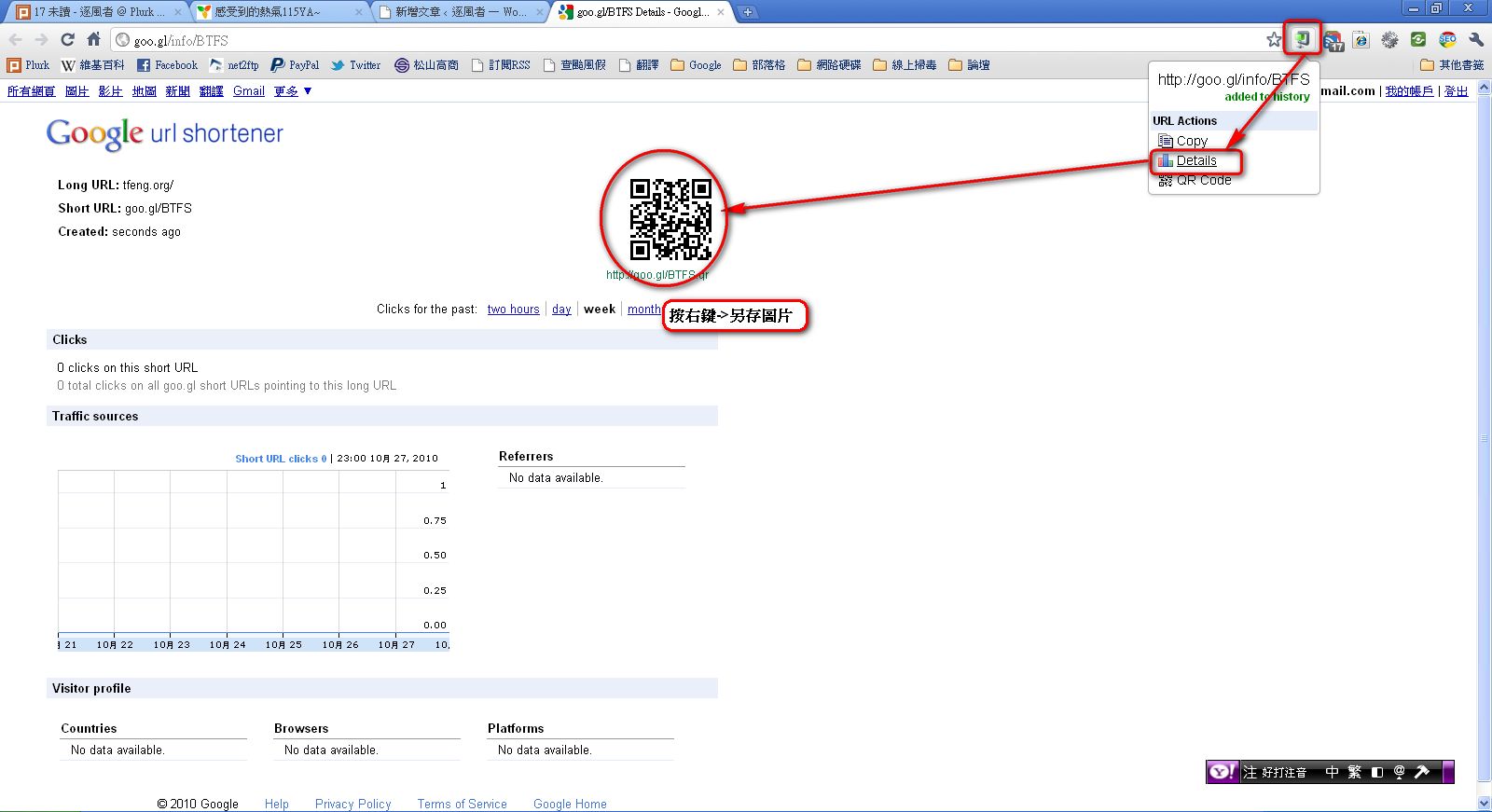The width and height of the screenshot is (1492, 812).
Task: Open the 所有網頁 link
Action: tap(31, 91)
